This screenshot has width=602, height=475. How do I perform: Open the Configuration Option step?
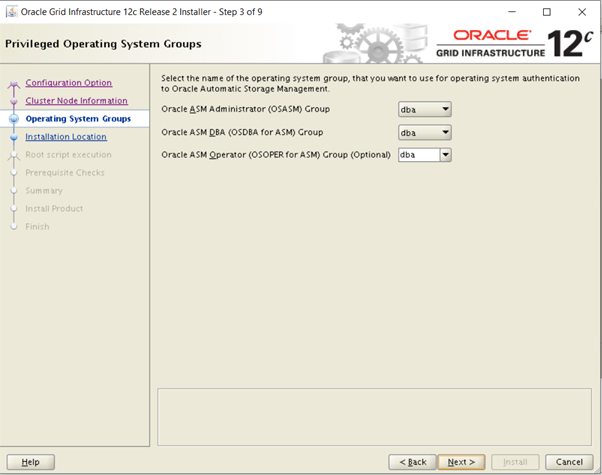pos(68,83)
